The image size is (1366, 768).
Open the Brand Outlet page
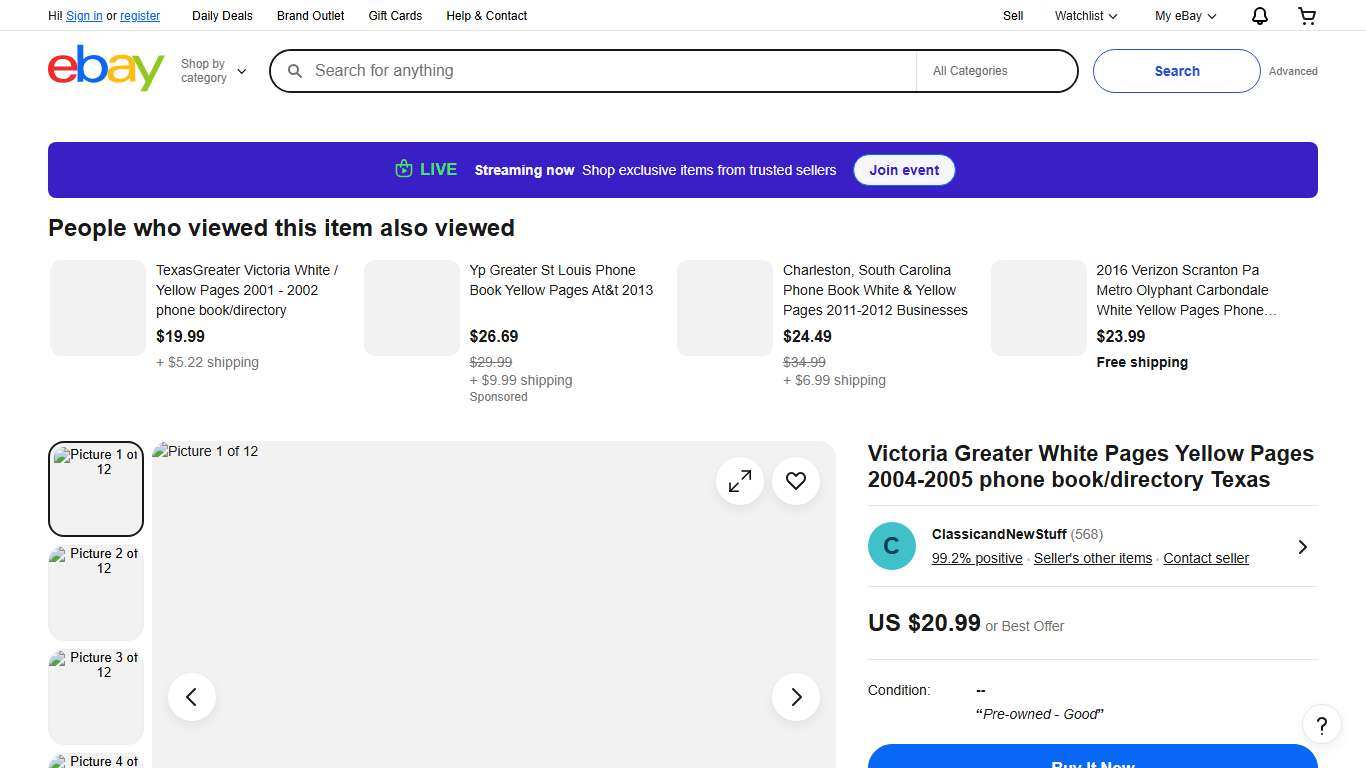310,16
